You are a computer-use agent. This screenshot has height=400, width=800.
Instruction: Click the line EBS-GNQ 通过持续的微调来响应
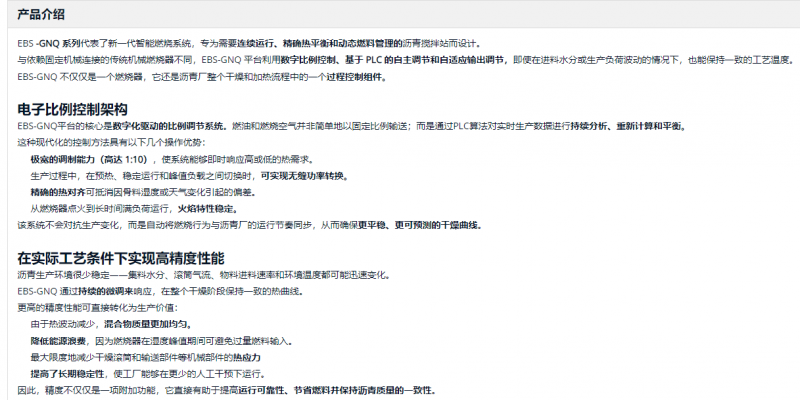pos(160,292)
